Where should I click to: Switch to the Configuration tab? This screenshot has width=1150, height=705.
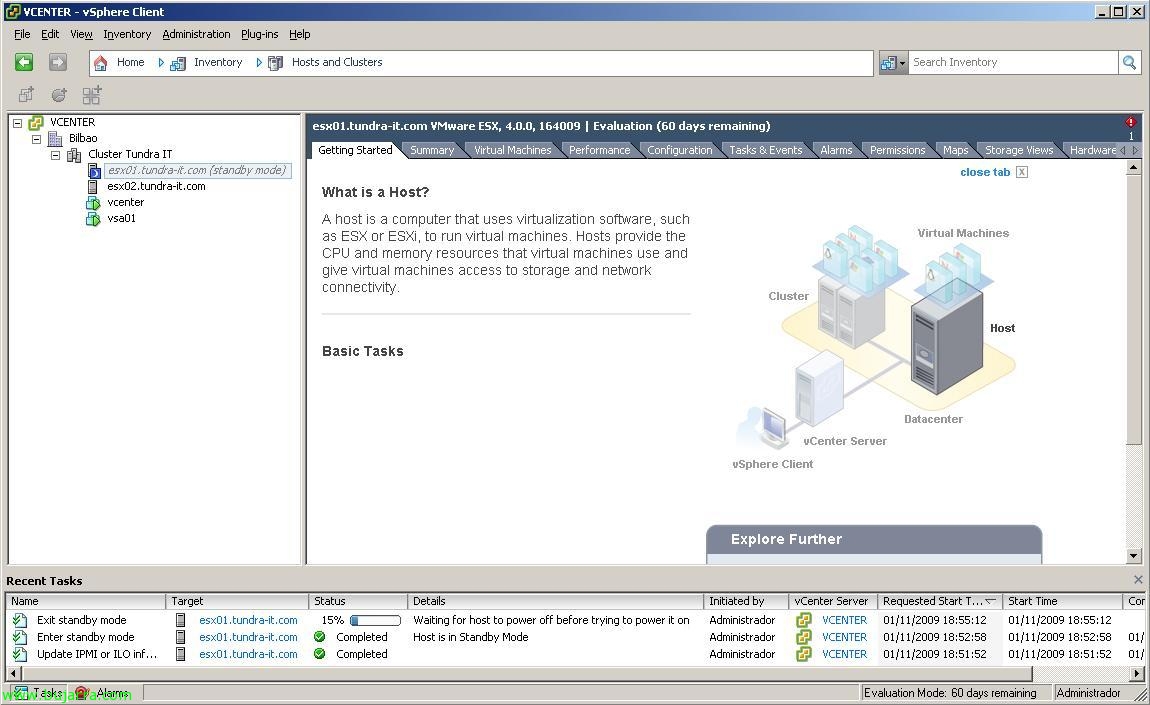pyautogui.click(x=680, y=150)
